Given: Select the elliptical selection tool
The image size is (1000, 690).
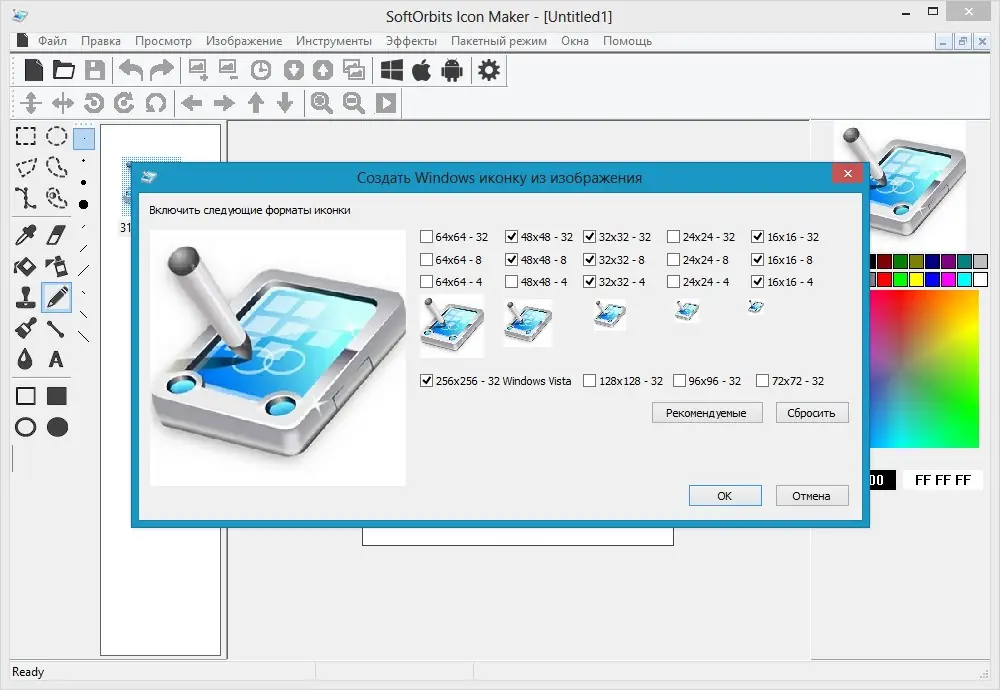Looking at the screenshot, I should point(57,136).
